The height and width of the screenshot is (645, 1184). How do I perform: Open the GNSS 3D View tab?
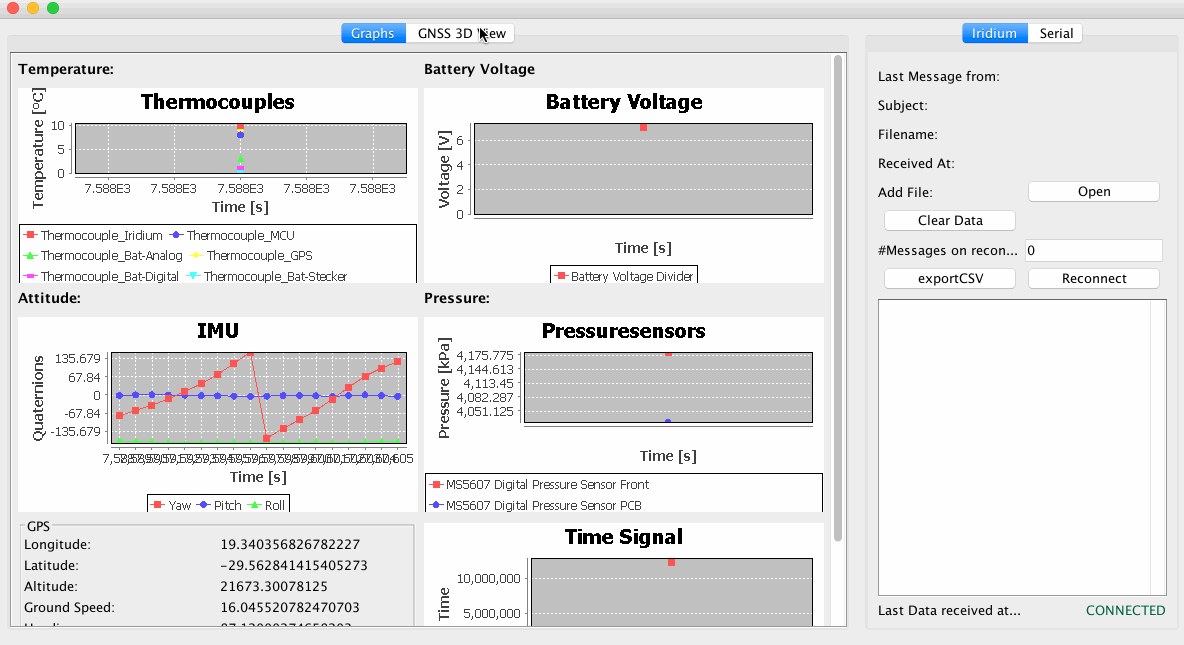point(461,33)
